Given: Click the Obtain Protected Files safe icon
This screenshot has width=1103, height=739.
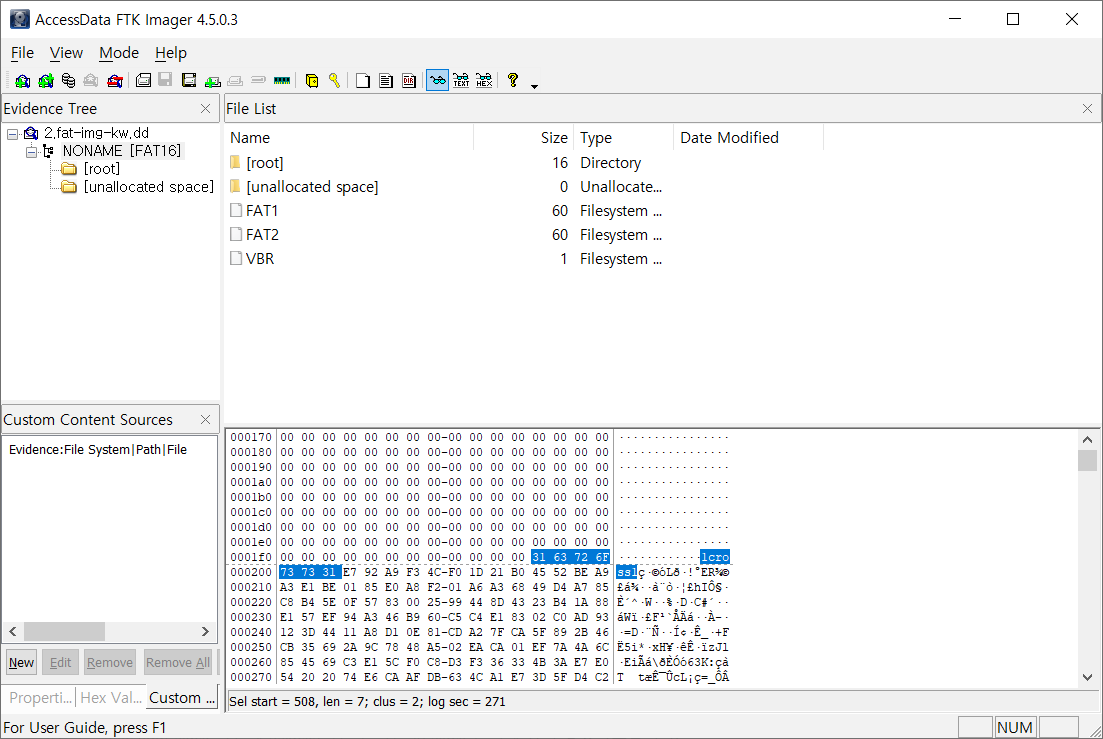Looking at the screenshot, I should point(312,81).
